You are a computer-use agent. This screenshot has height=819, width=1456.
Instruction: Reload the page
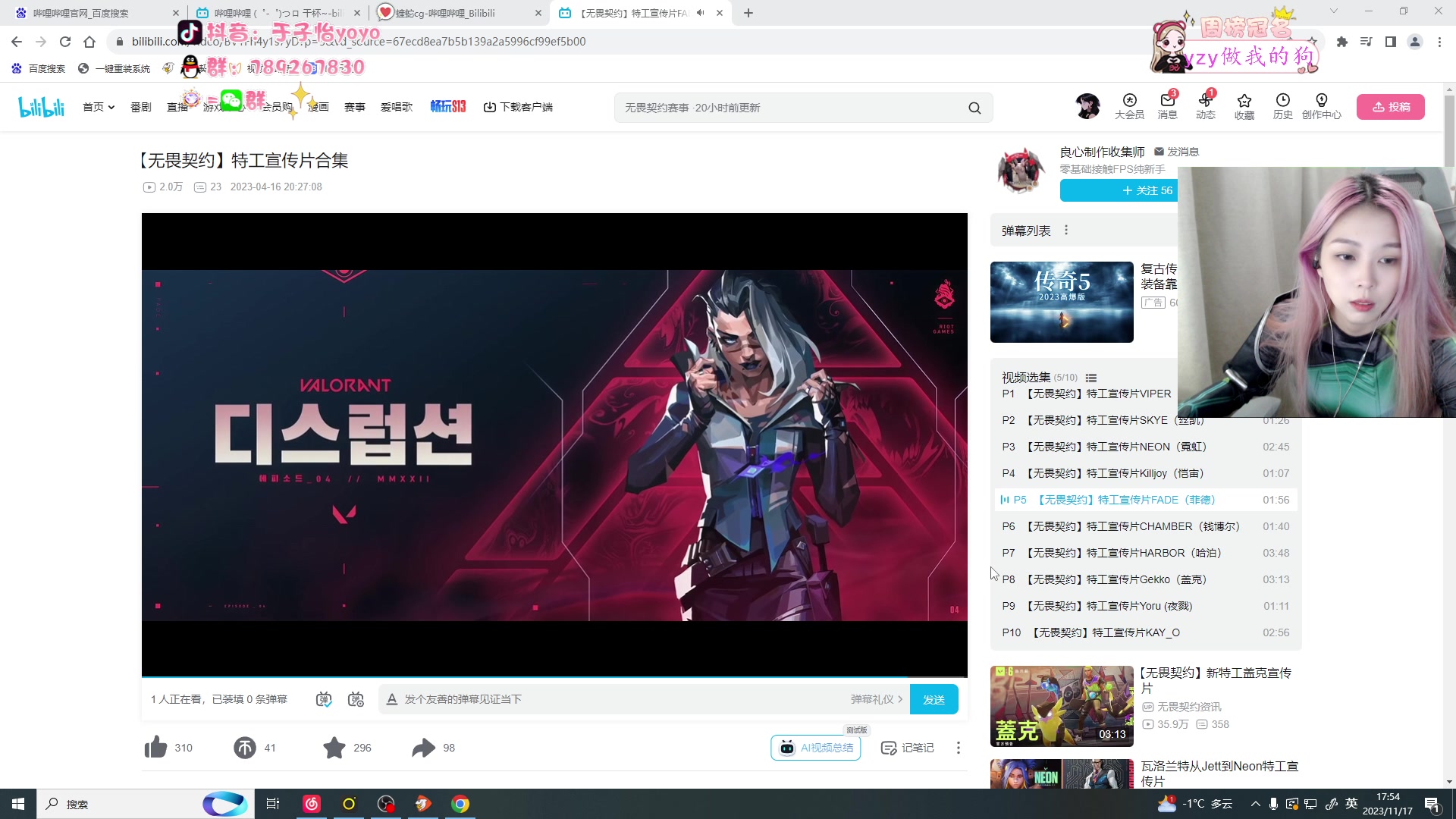click(x=65, y=42)
